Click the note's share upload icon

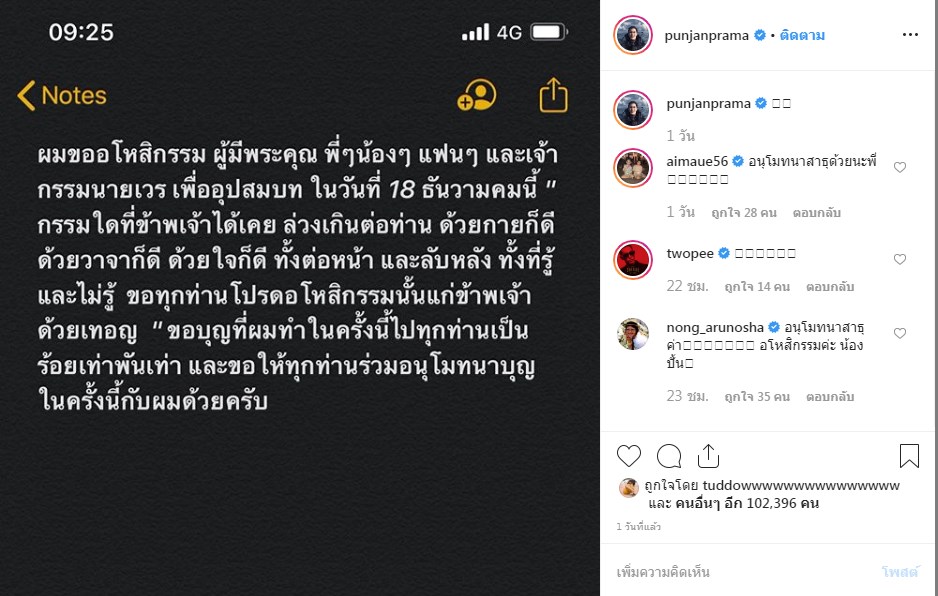point(553,95)
